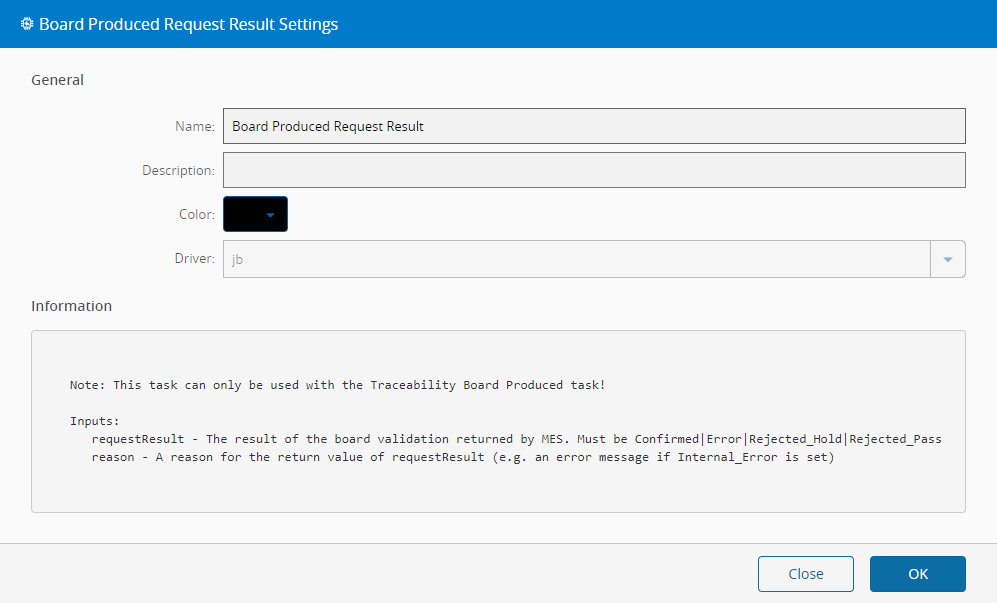The height and width of the screenshot is (603, 997).
Task: Click the Note line about Traceability task
Action: [337, 385]
